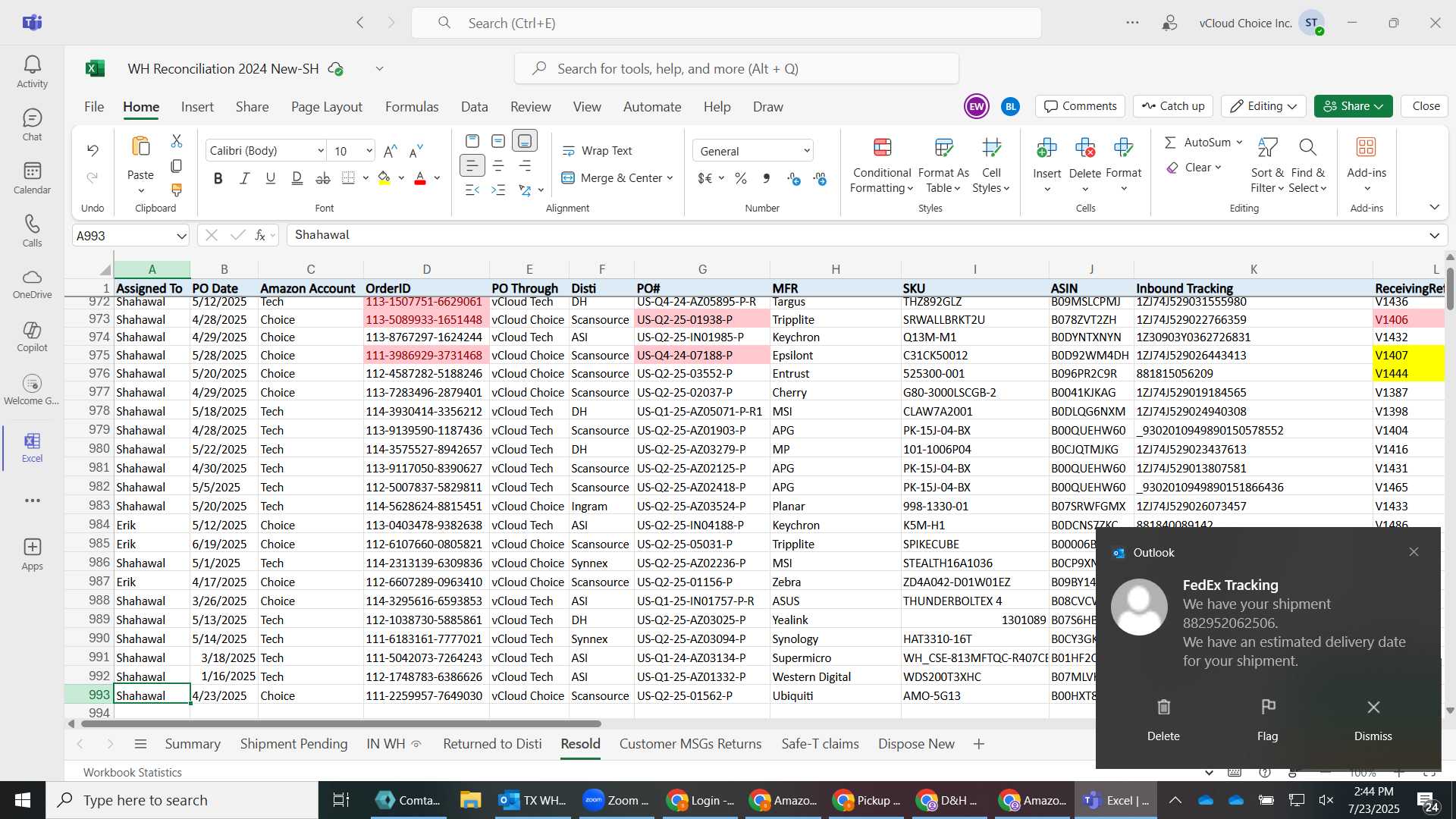Open the Editing mode dropdown
The image size is (1456, 819).
[1264, 106]
